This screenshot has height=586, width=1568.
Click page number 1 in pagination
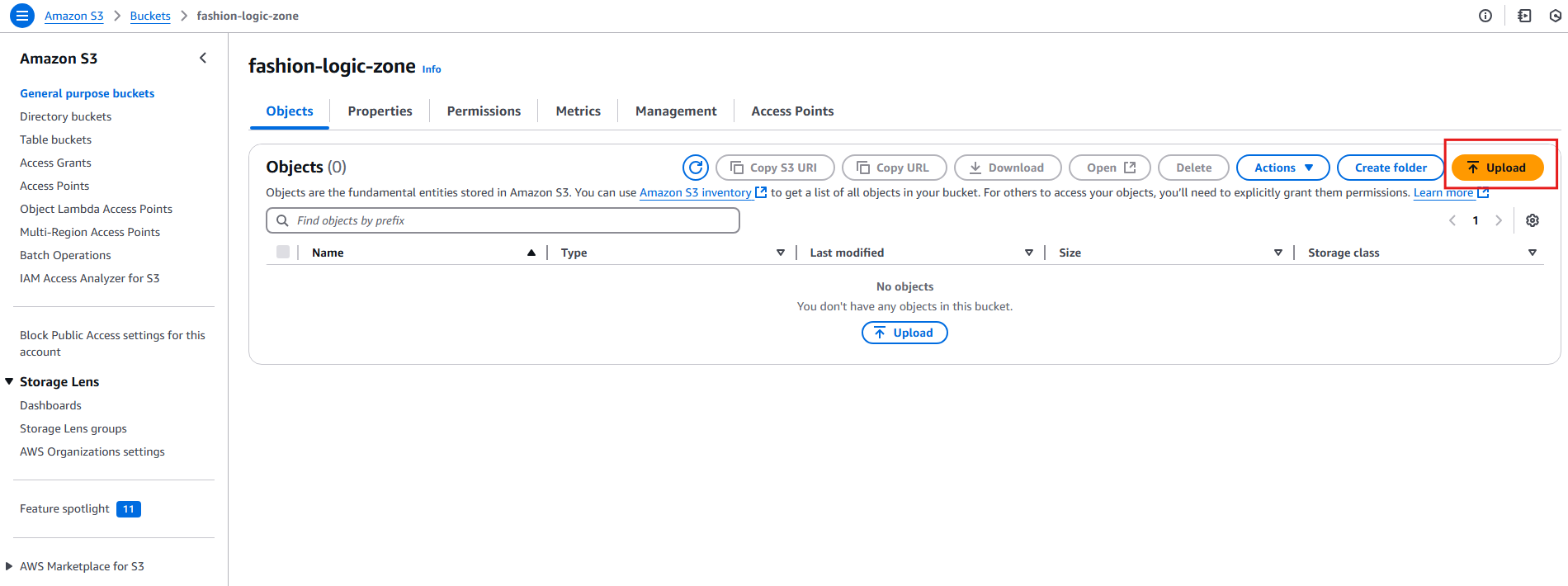[x=1476, y=220]
